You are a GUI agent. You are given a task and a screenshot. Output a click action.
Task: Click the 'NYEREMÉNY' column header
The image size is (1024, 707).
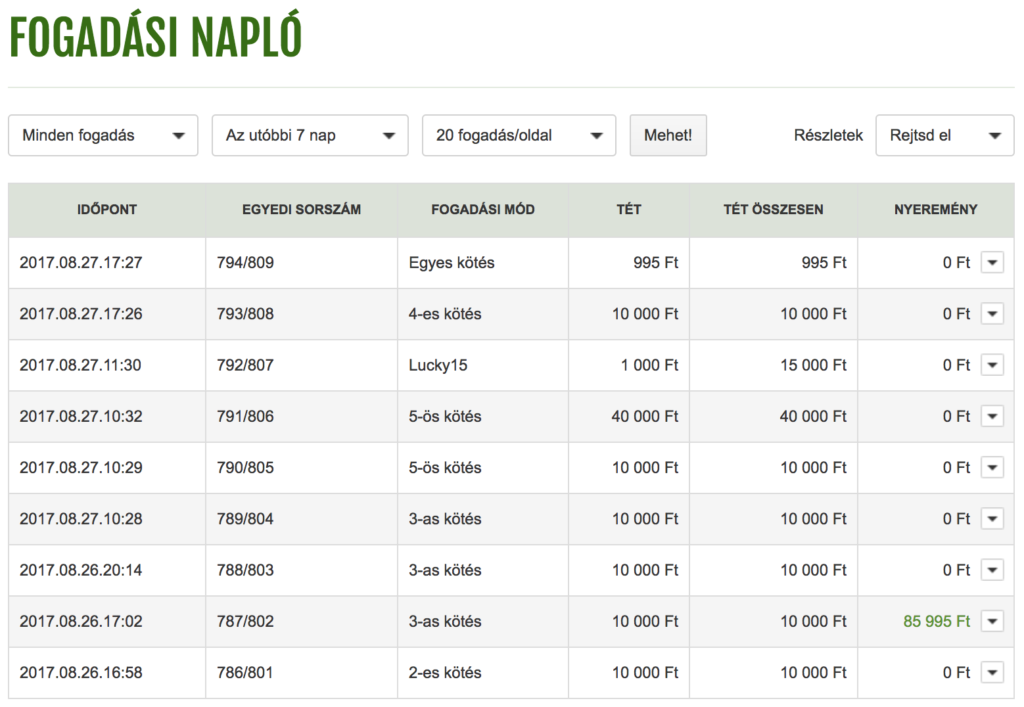(935, 210)
